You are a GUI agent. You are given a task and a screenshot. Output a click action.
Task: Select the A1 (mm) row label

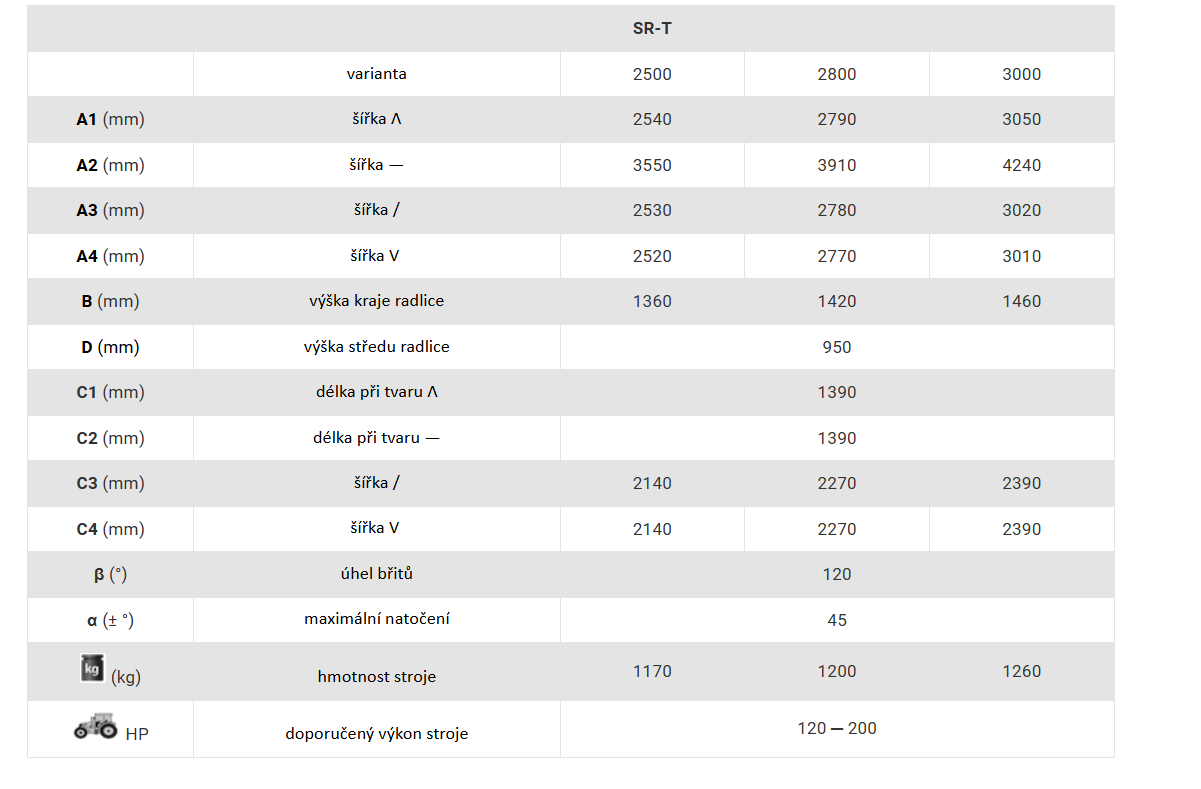tap(111, 119)
